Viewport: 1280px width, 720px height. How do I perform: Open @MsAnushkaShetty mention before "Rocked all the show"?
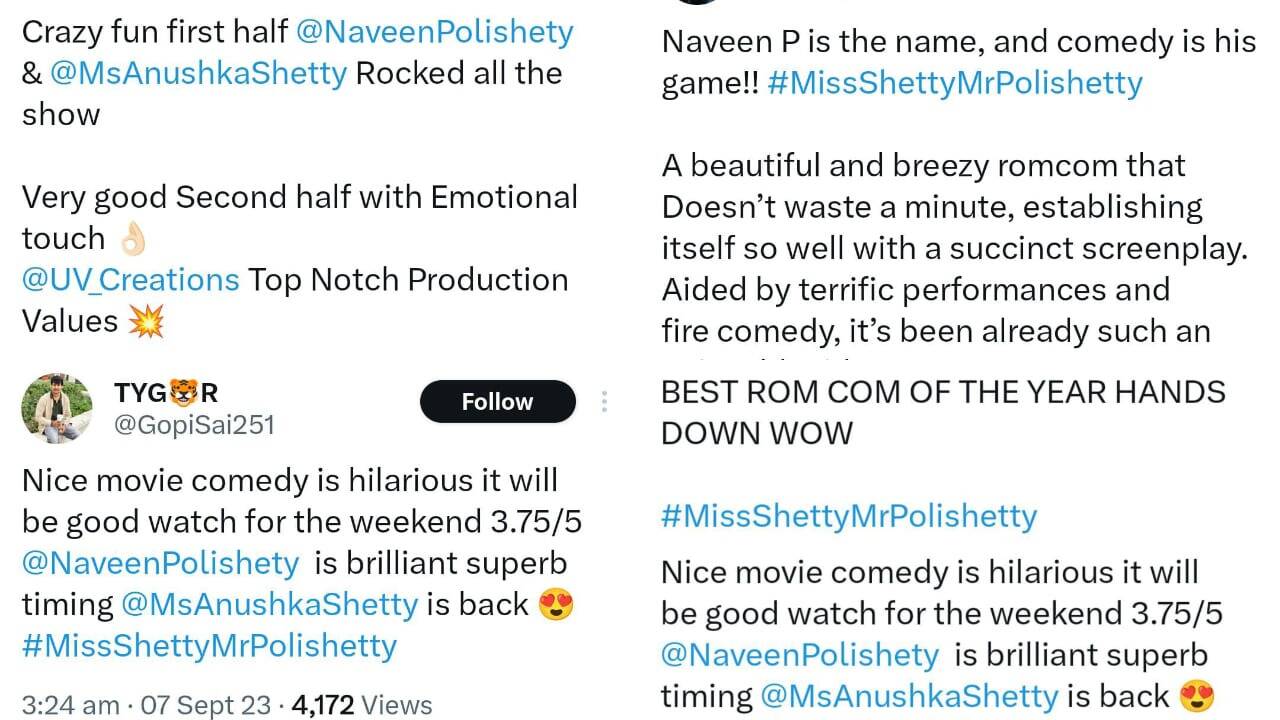pyautogui.click(x=198, y=74)
